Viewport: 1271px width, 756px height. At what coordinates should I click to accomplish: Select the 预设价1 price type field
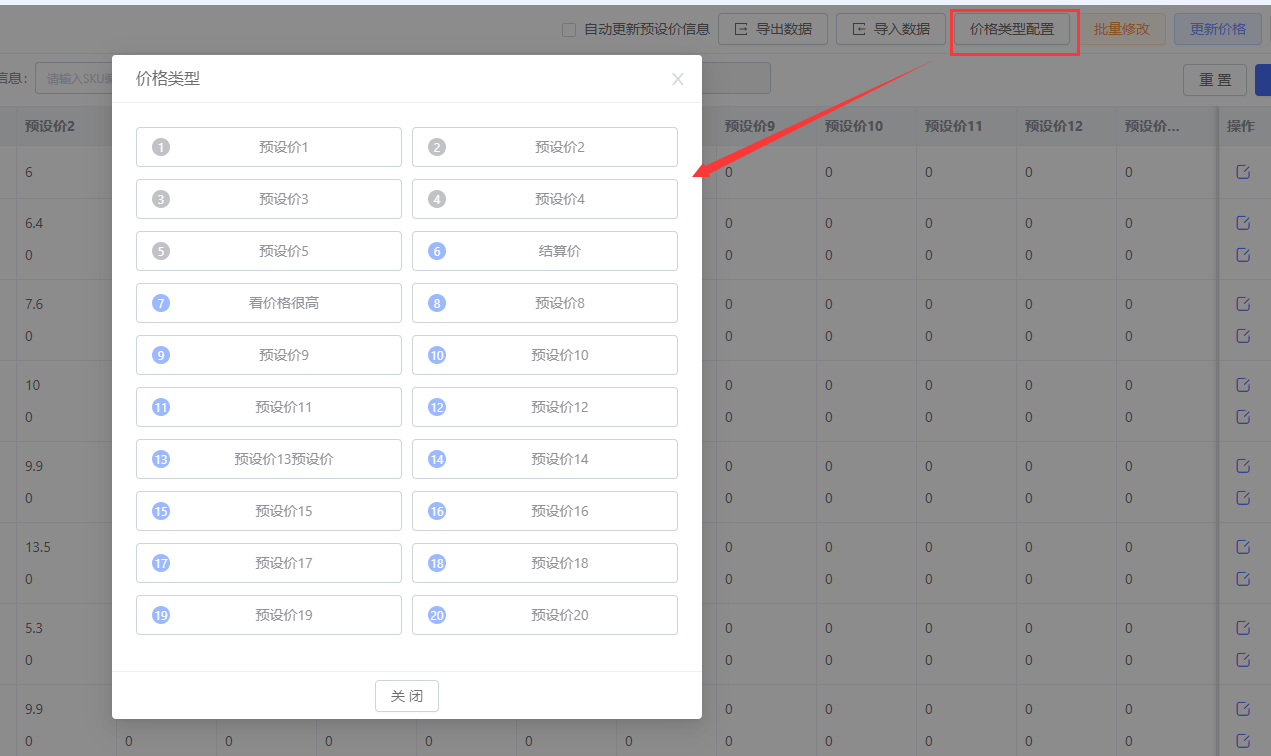269,147
